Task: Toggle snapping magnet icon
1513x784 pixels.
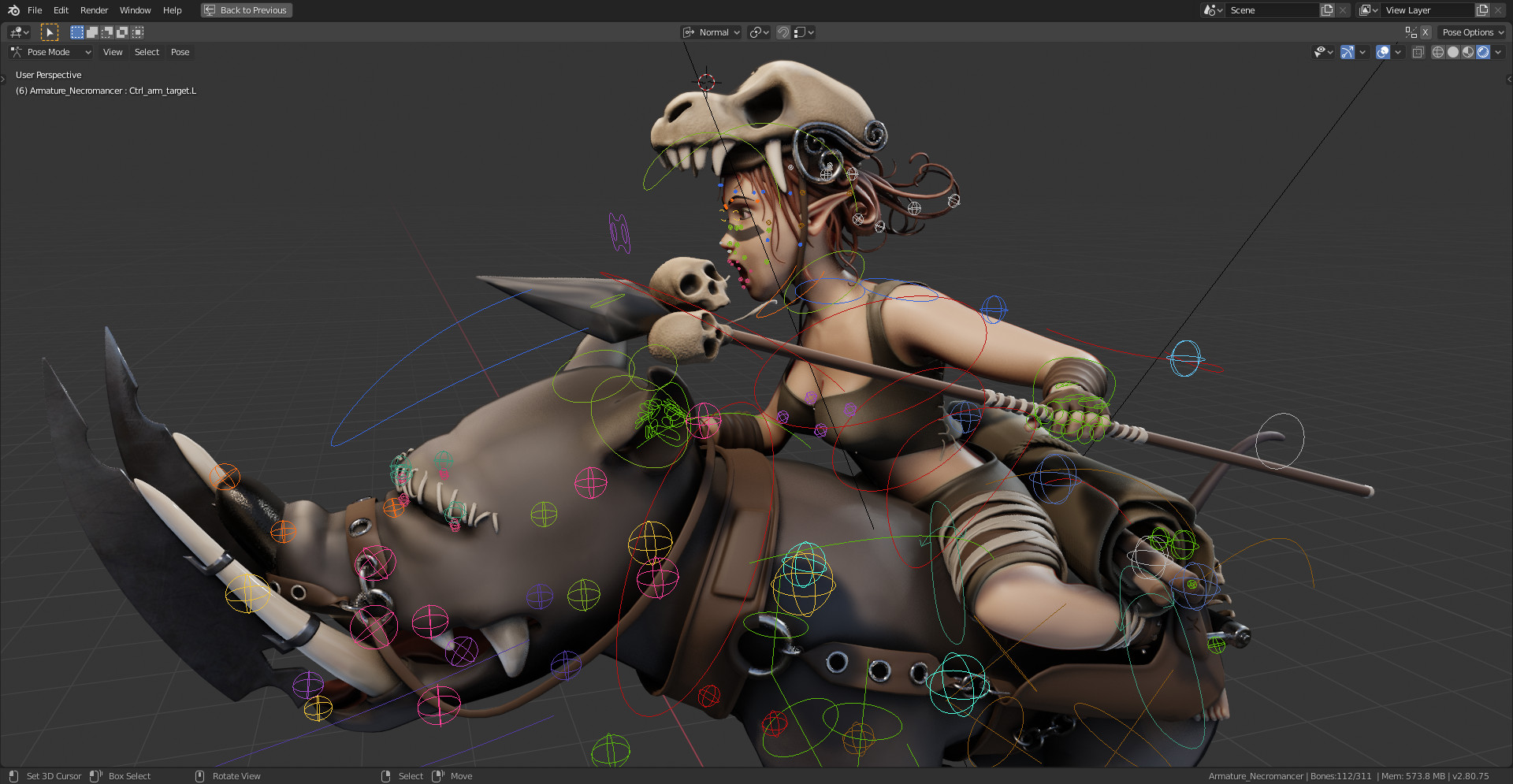Action: pyautogui.click(x=783, y=32)
